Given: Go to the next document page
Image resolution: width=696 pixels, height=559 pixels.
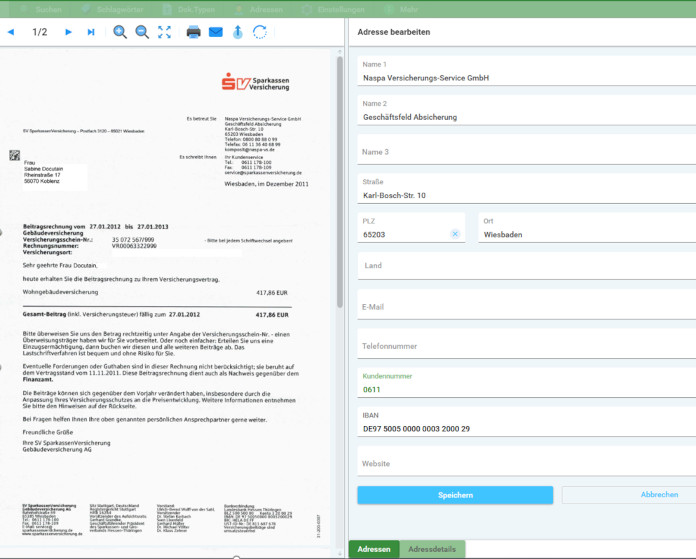Looking at the screenshot, I should [x=68, y=32].
